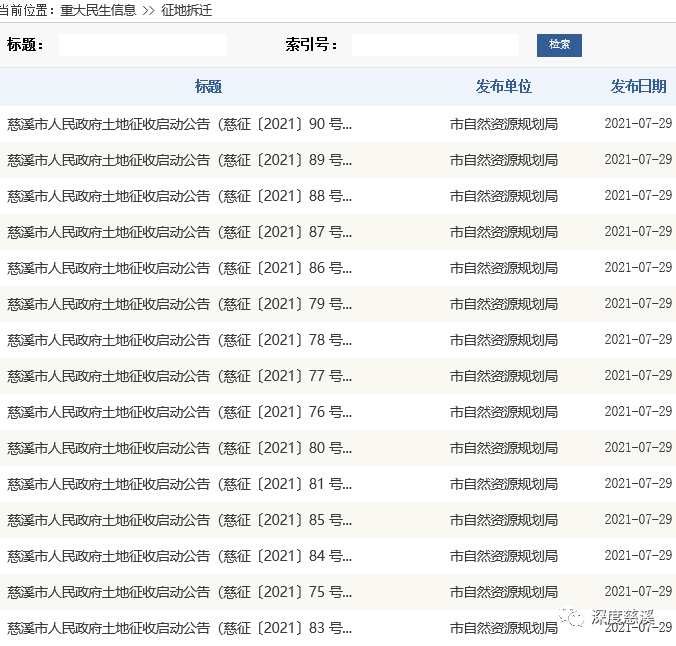This screenshot has height=646, width=676.
Task: Click date 2021-07-29 in the 87号 row
Action: coord(638,232)
